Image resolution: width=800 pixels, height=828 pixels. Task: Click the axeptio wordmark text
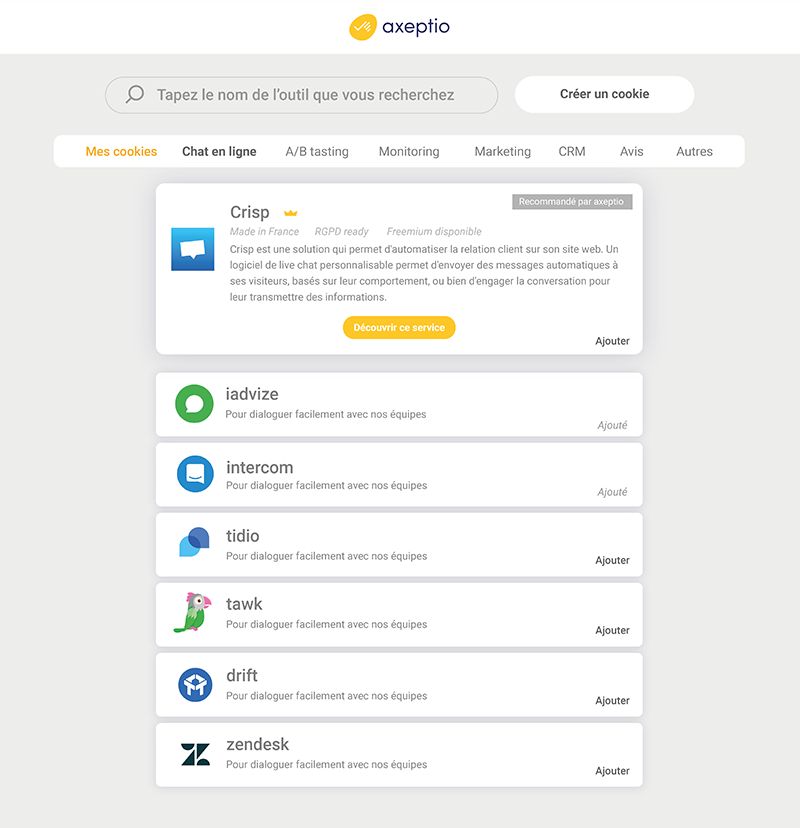(x=416, y=26)
